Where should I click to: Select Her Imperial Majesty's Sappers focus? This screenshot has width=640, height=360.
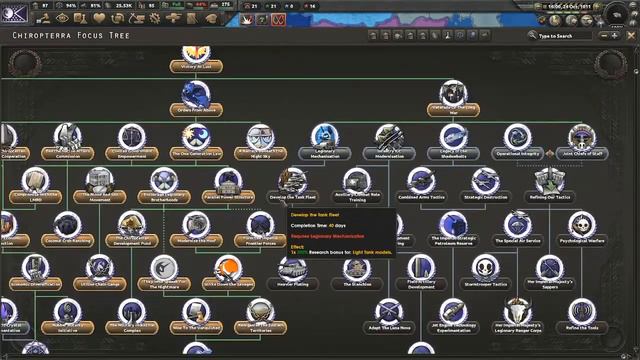pos(550,273)
